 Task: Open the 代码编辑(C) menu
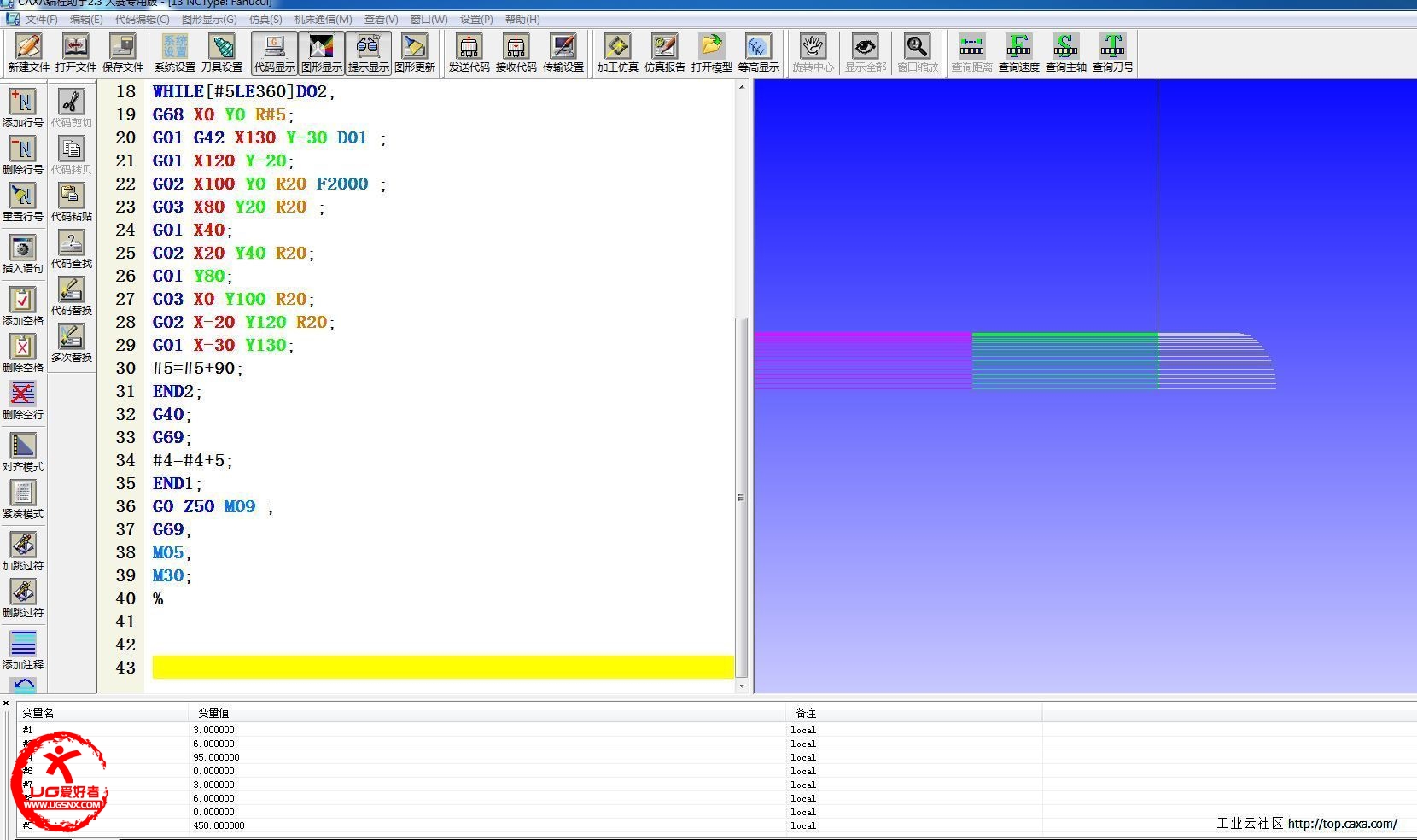pos(143,19)
